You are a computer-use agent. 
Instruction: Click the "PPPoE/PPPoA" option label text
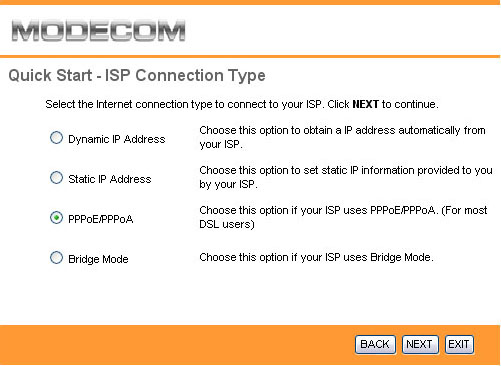(x=101, y=219)
